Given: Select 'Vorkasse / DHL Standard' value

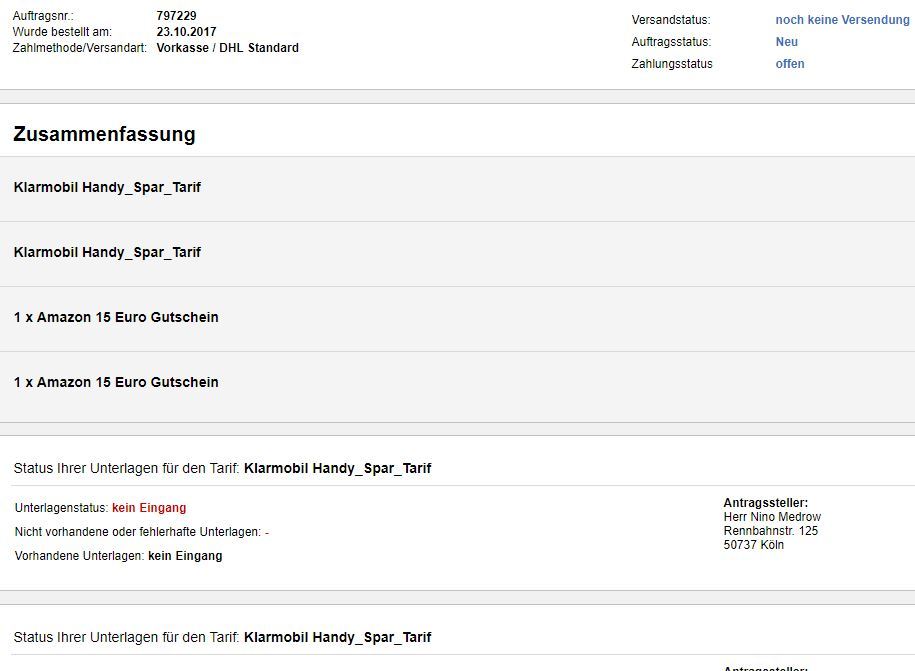Looking at the screenshot, I should click(228, 48).
